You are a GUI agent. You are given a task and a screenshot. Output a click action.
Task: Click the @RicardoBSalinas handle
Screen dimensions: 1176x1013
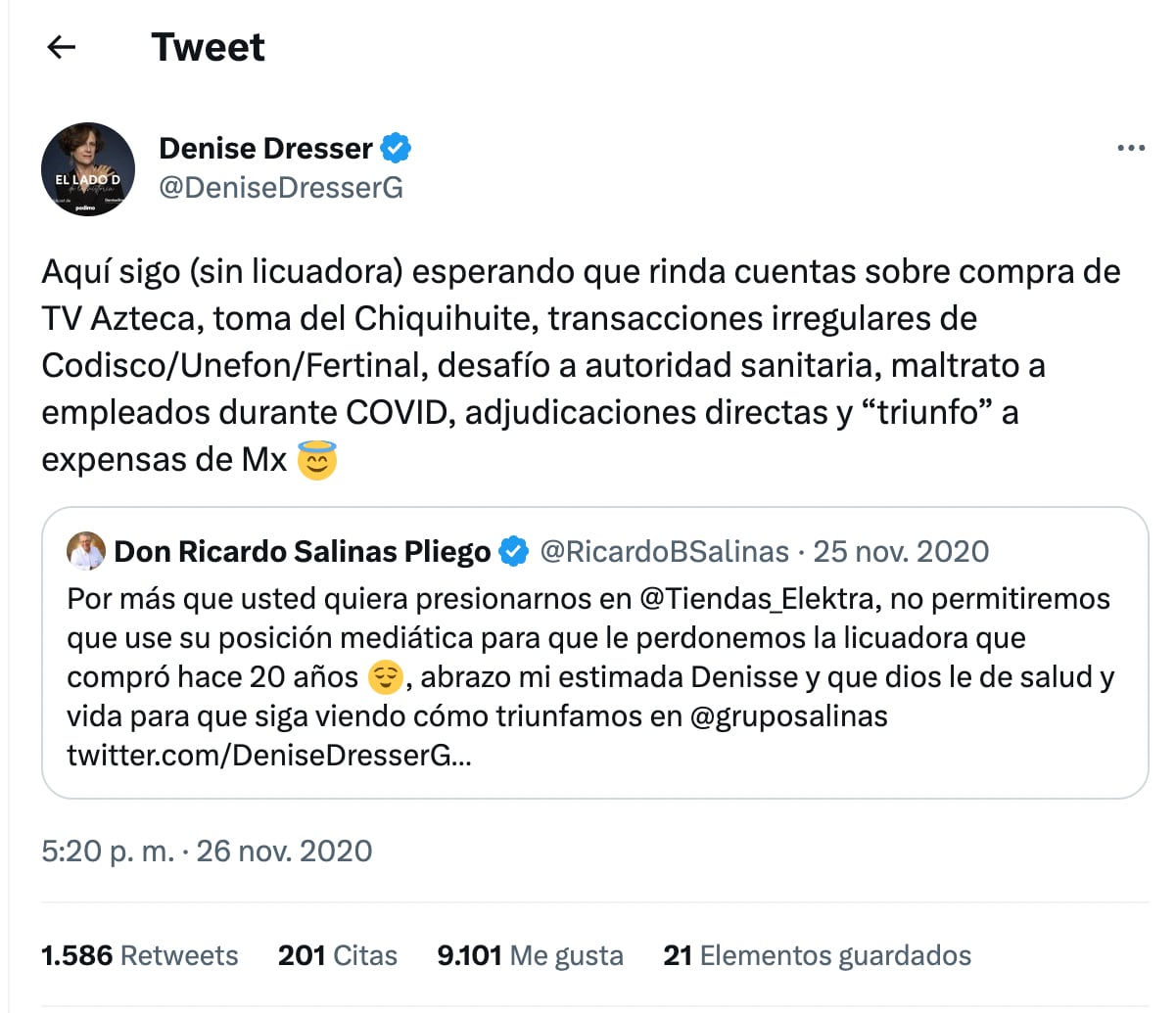tap(664, 552)
